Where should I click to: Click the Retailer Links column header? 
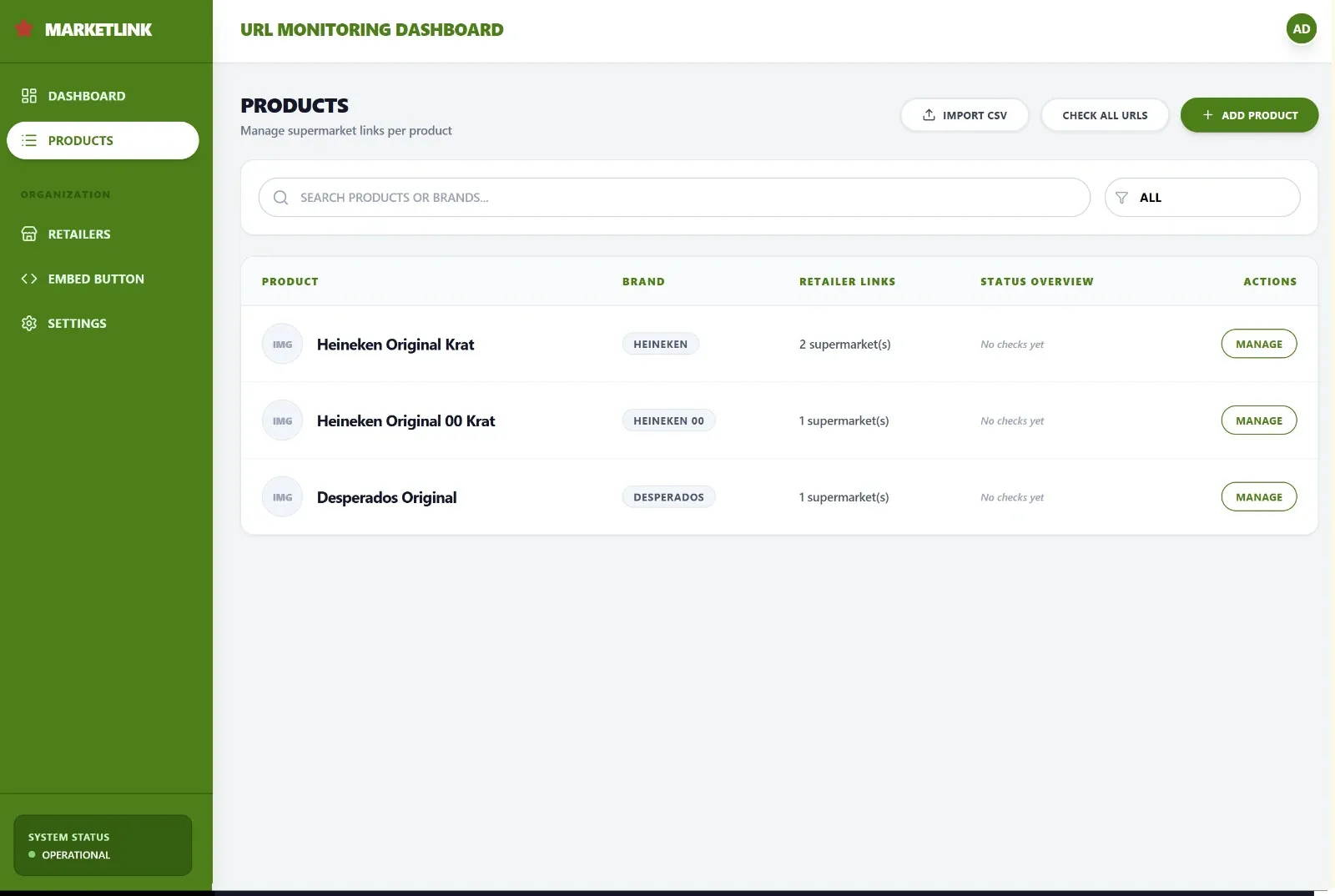pyautogui.click(x=848, y=282)
